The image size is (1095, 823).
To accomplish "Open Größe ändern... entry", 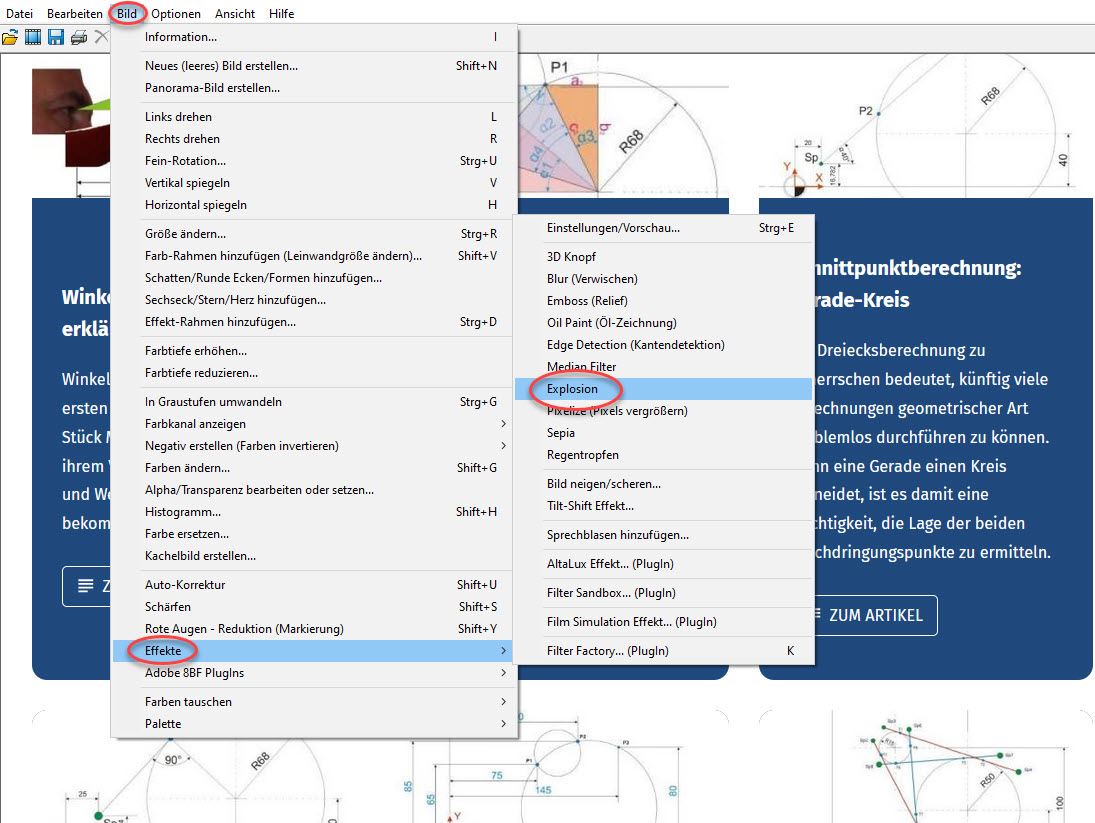I will (314, 234).
